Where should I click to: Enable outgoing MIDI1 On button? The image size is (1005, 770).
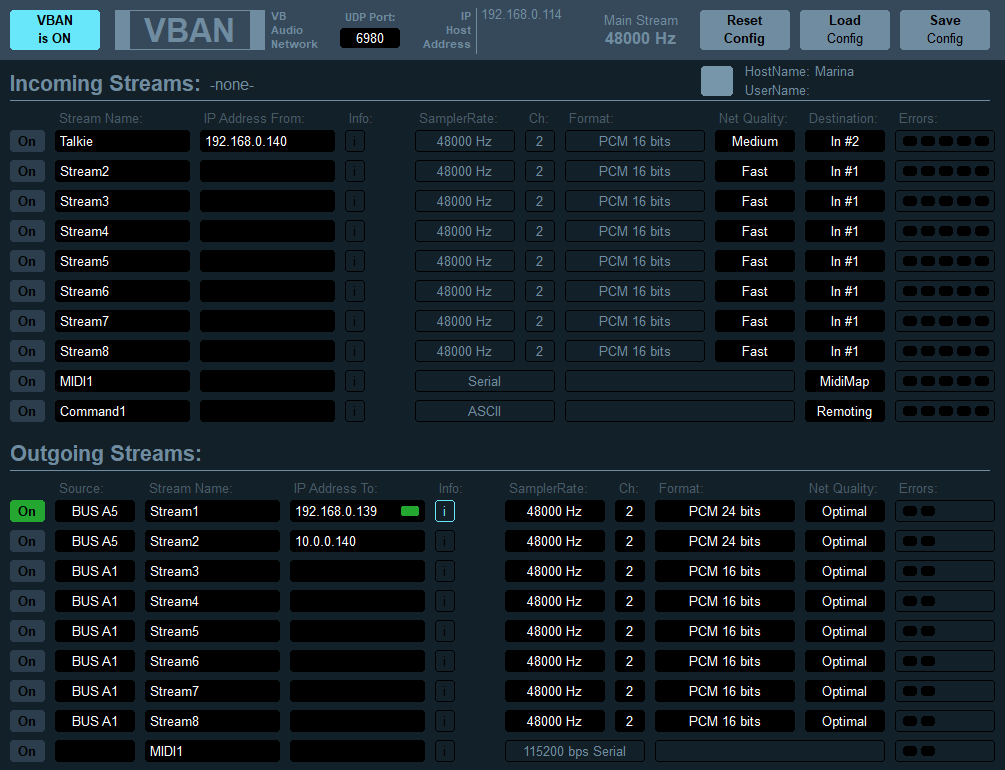tap(27, 751)
